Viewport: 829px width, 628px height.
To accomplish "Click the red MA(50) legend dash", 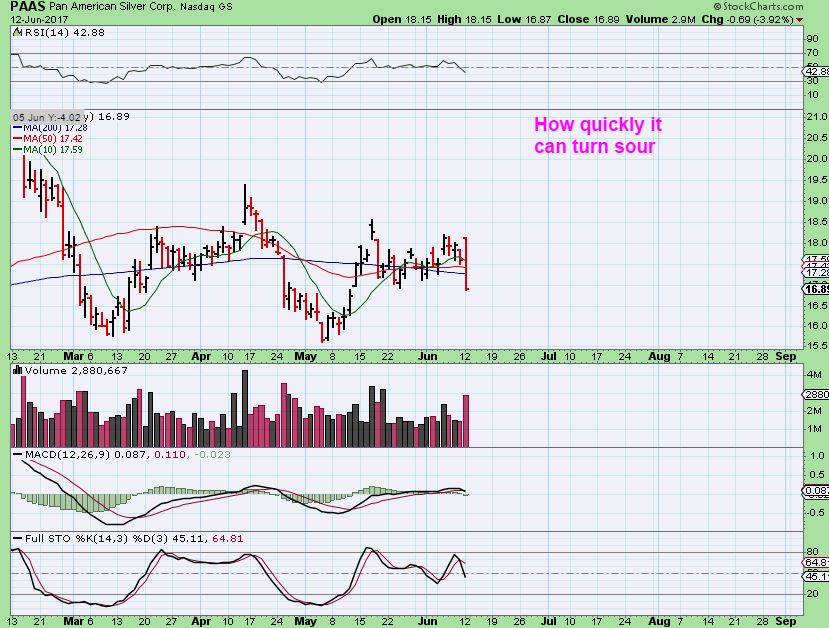I will coord(17,138).
